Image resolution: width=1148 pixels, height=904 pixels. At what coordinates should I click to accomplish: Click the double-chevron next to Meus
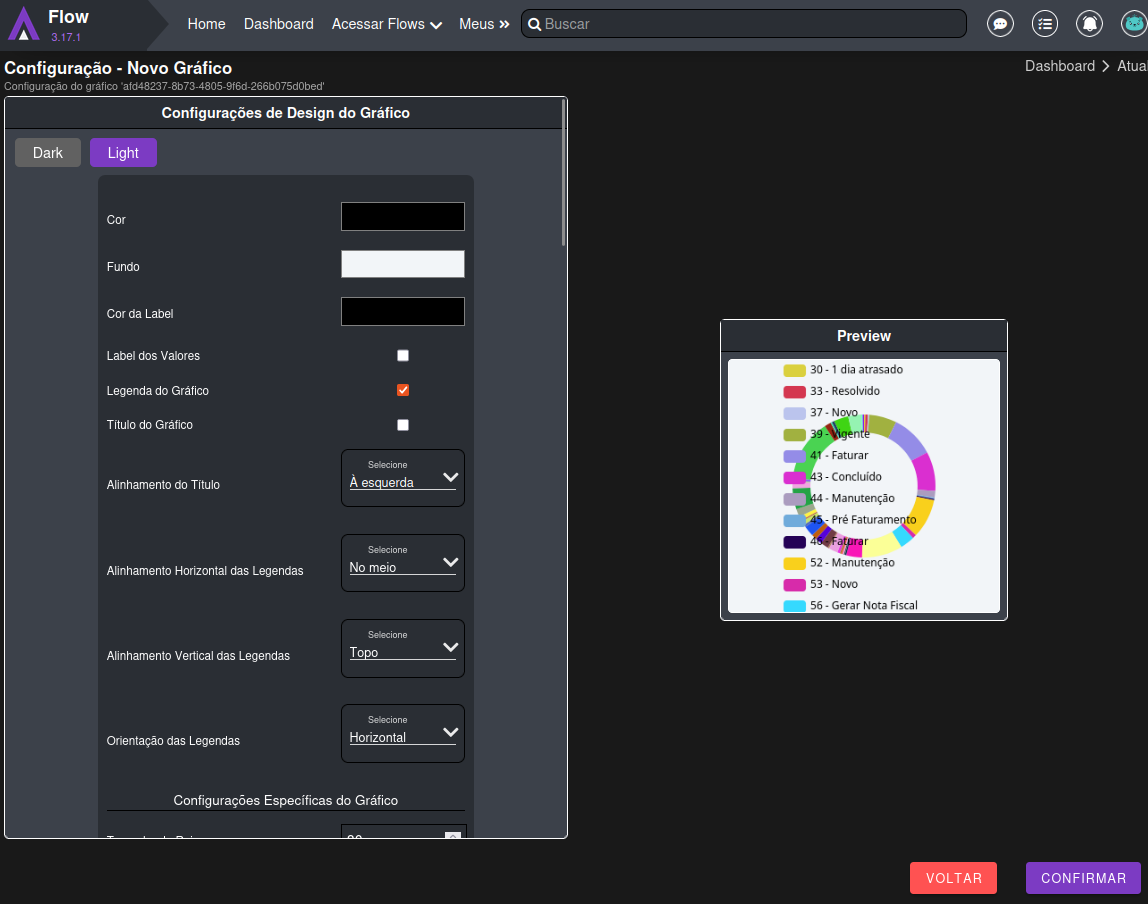click(x=504, y=24)
